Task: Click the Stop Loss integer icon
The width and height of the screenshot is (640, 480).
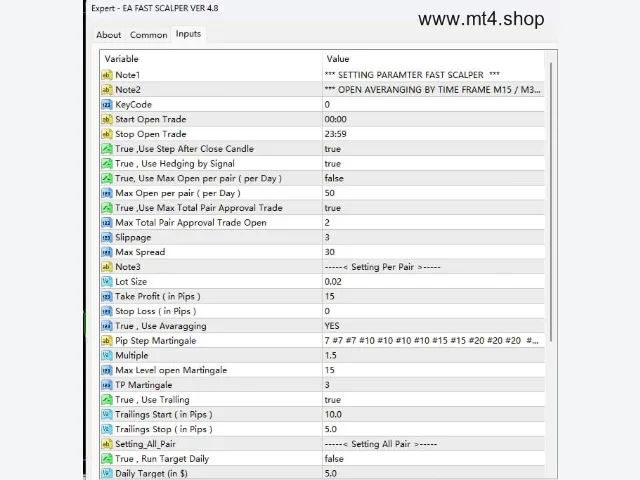Action: tap(107, 311)
